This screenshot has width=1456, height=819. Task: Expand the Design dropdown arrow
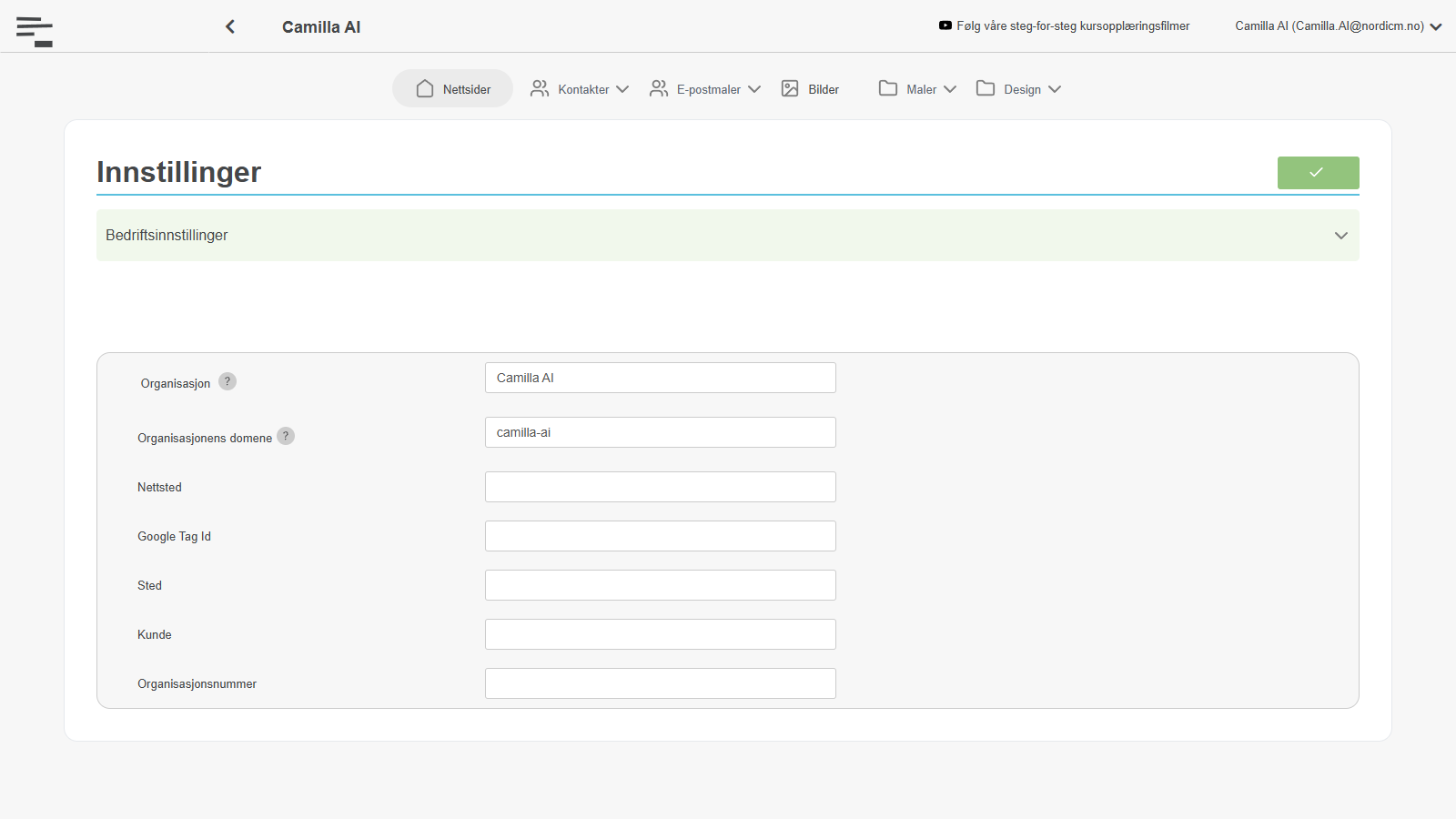point(1055,89)
